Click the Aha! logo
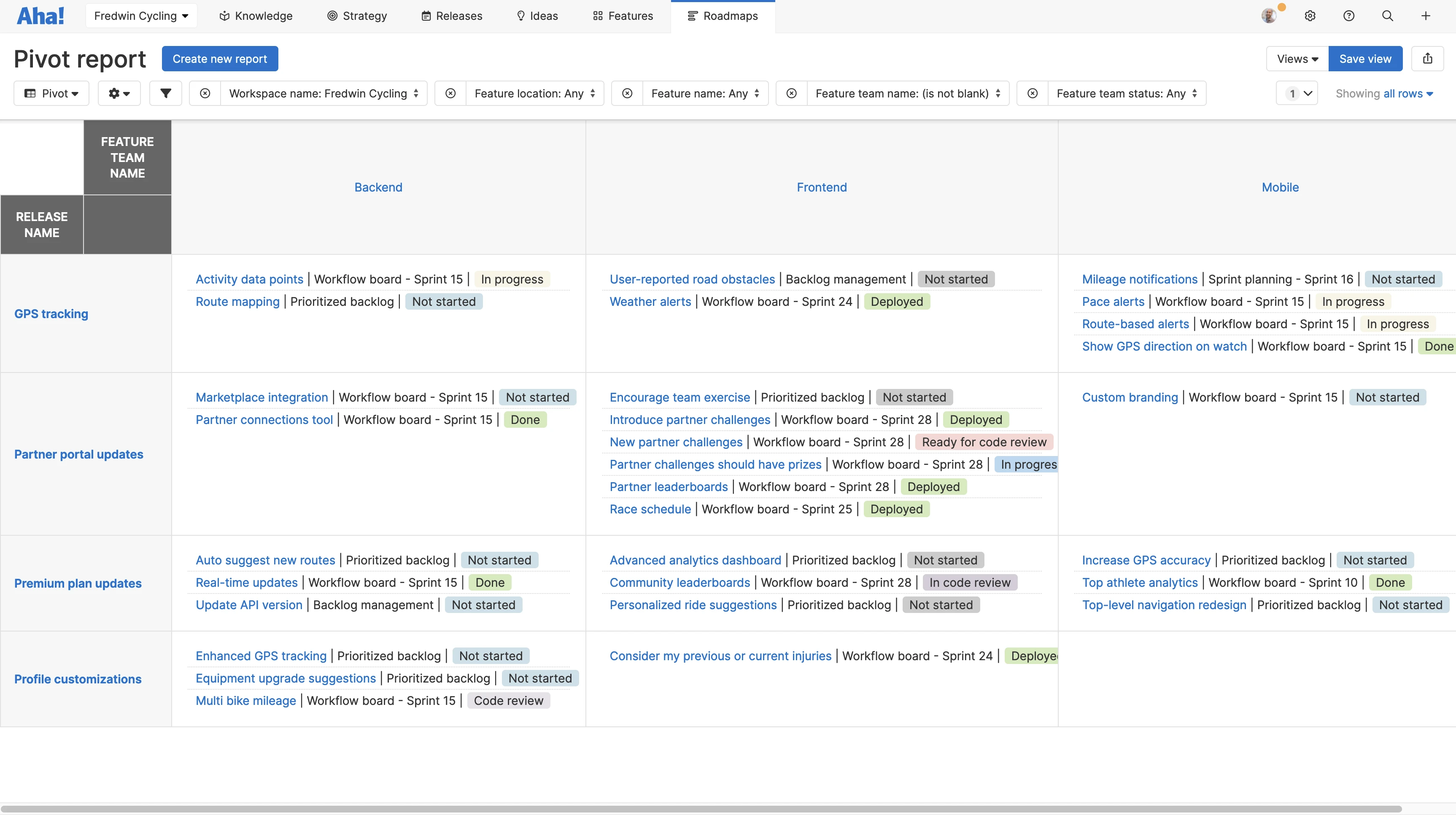1456x815 pixels. click(x=40, y=16)
